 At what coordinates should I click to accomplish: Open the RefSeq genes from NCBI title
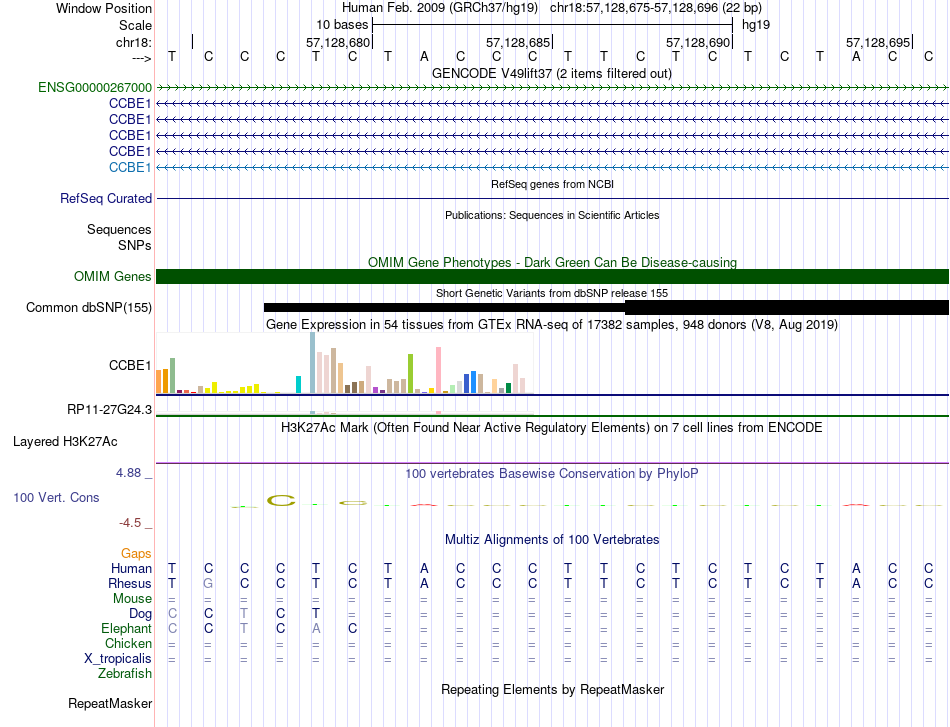[553, 184]
